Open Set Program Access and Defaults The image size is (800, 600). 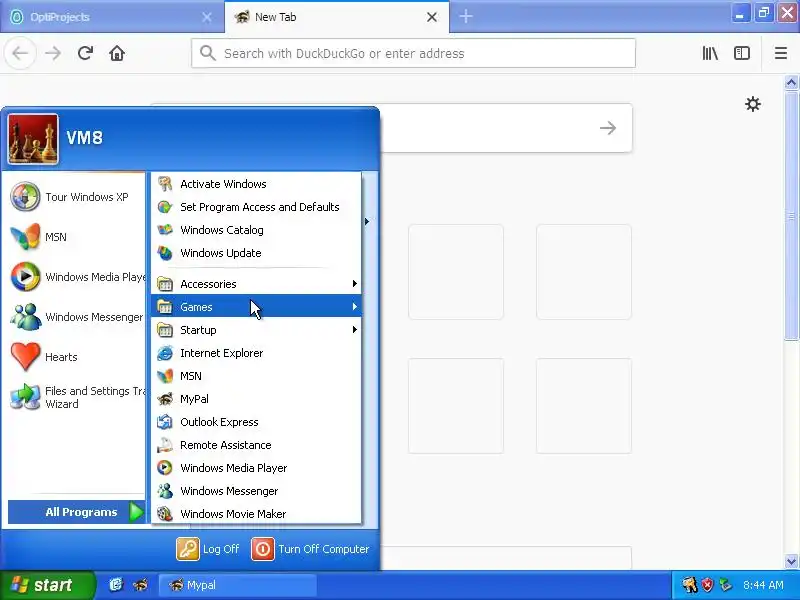(x=256, y=207)
